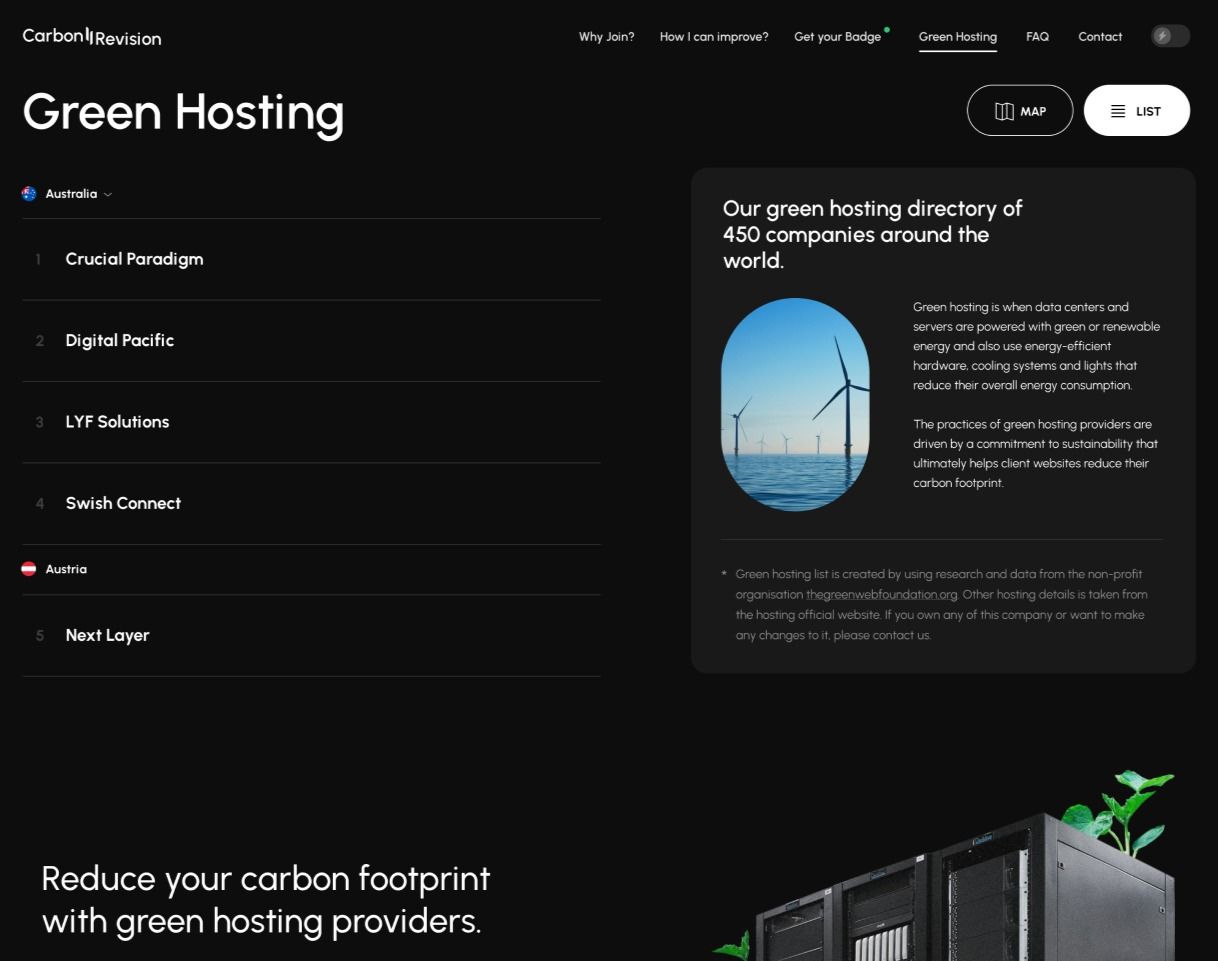The image size is (1218, 961).
Task: Open thegreenwebfoundation.org link
Action: [x=881, y=594]
